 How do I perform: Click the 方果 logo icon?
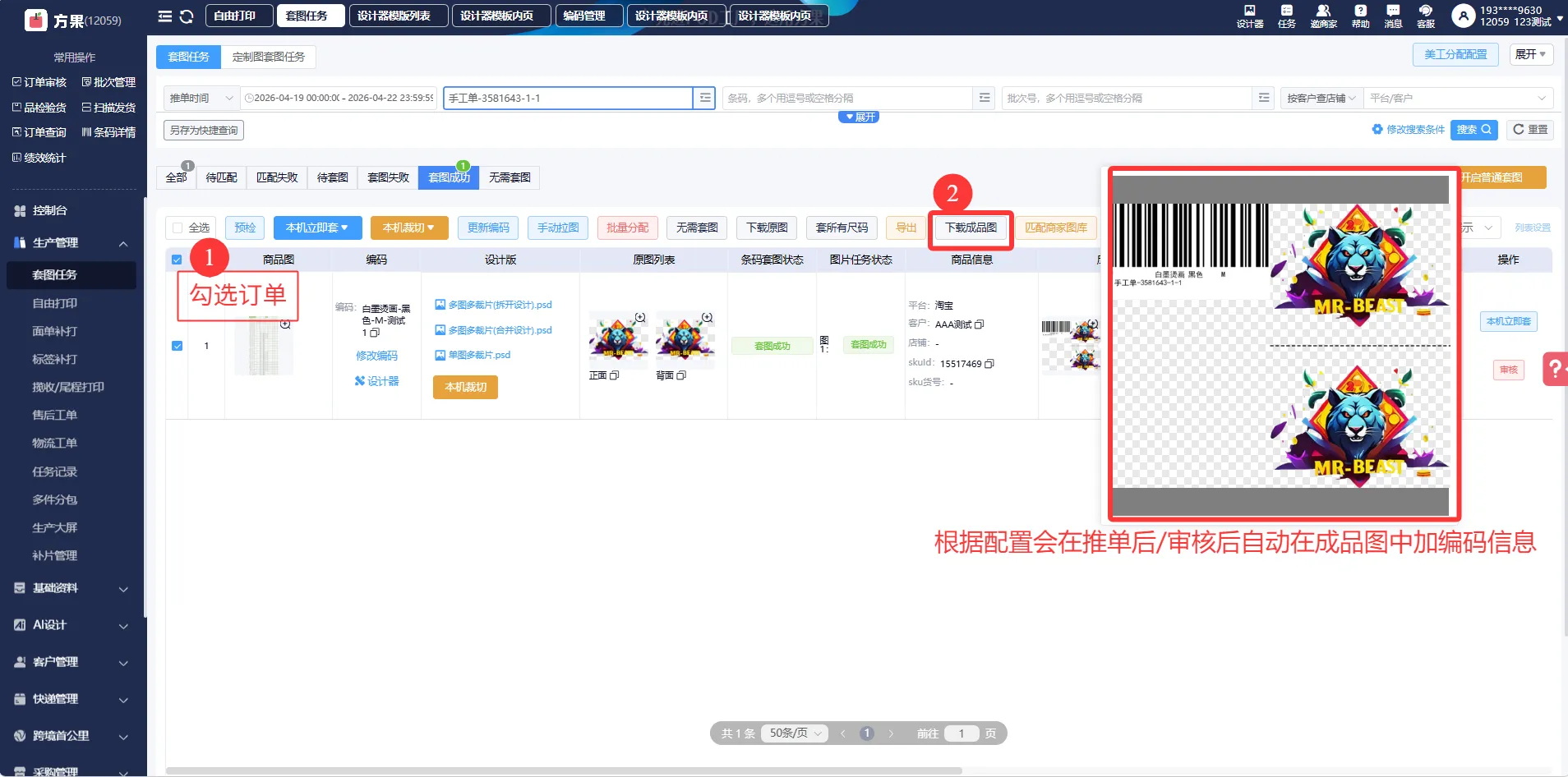click(35, 20)
